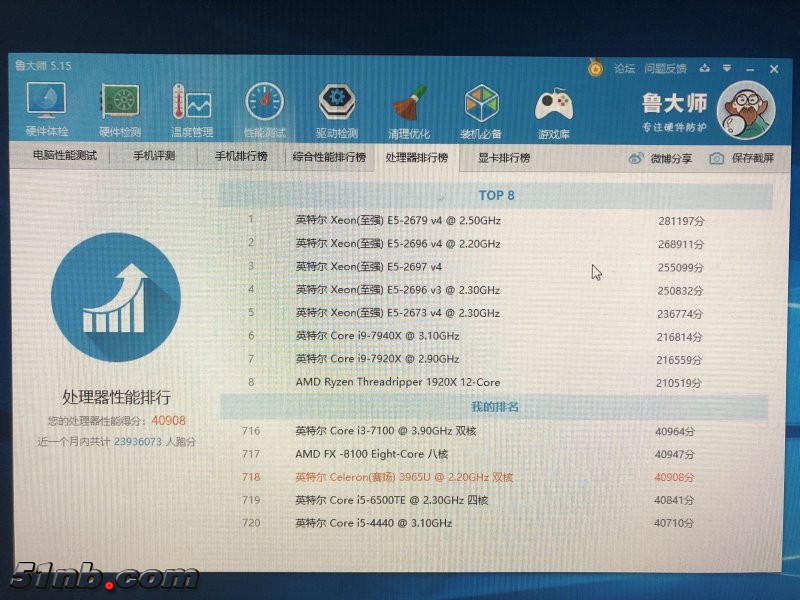
Task: Click the TOP 8 section header
Action: tap(496, 195)
